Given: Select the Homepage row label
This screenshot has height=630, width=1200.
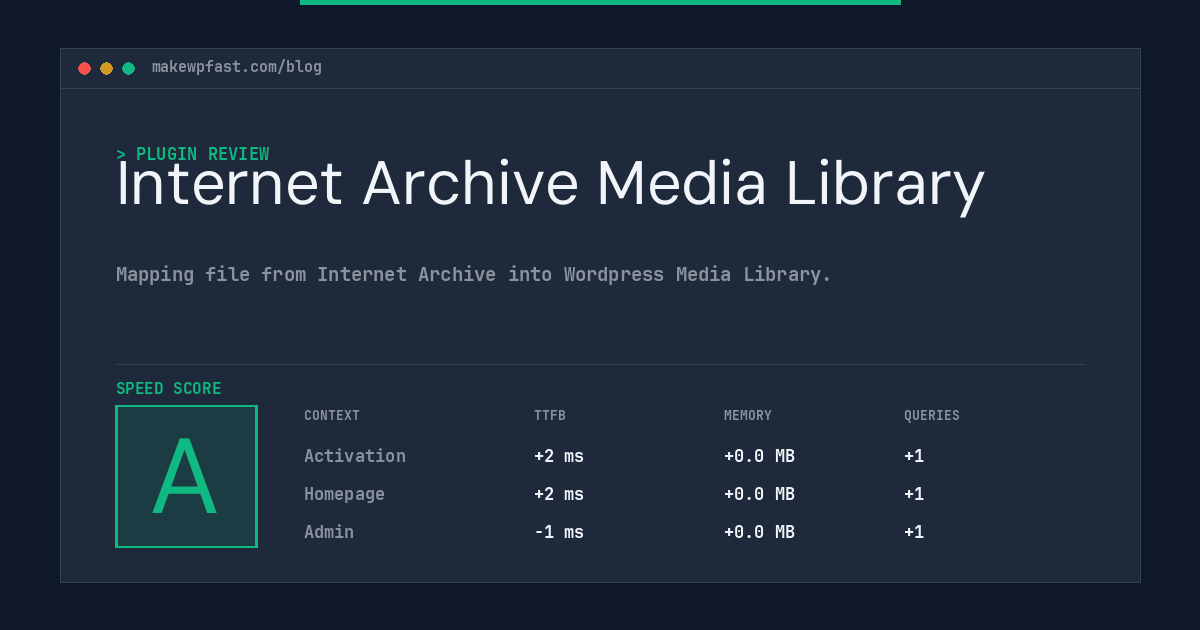Looking at the screenshot, I should 344,494.
